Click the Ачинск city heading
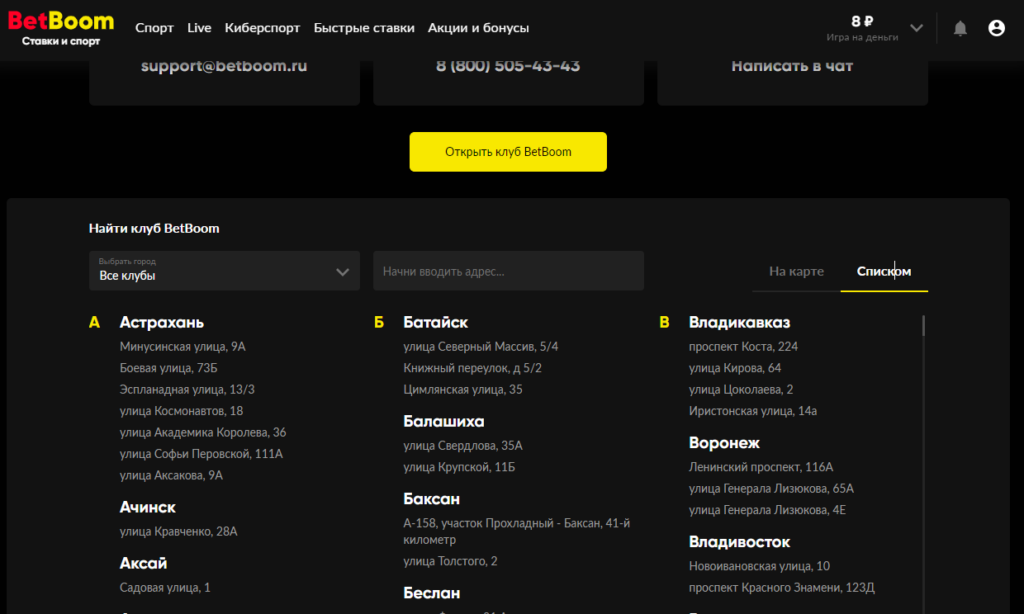 click(x=148, y=508)
